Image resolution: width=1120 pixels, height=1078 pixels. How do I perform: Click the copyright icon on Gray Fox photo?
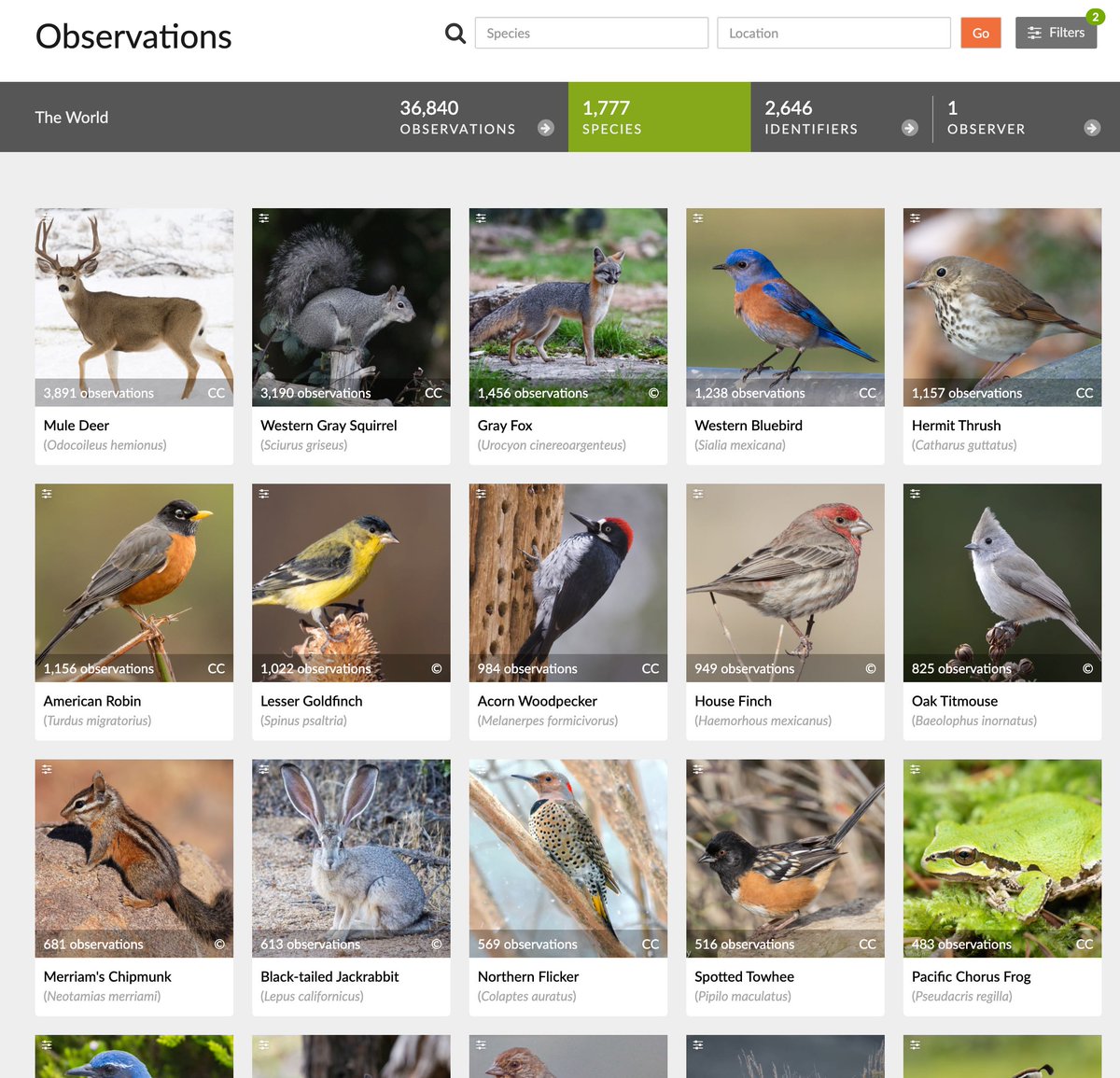[653, 393]
